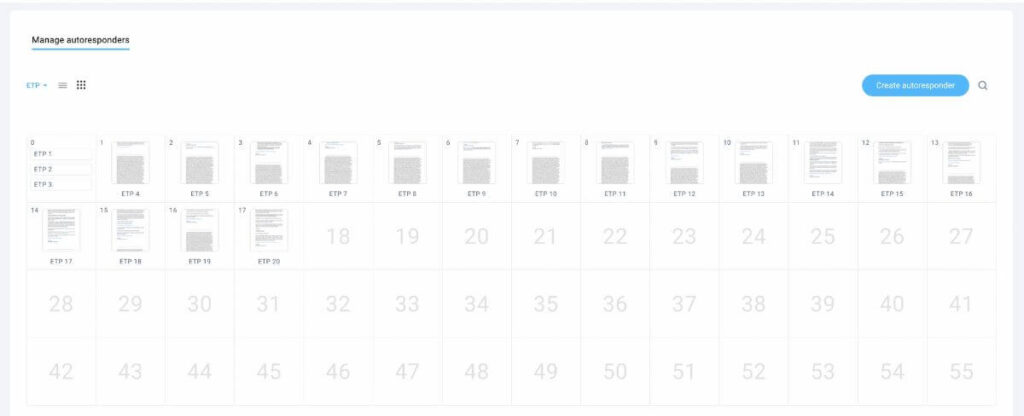The width and height of the screenshot is (1024, 416).
Task: Select ETP 1 in day 0
Action: pos(61,154)
